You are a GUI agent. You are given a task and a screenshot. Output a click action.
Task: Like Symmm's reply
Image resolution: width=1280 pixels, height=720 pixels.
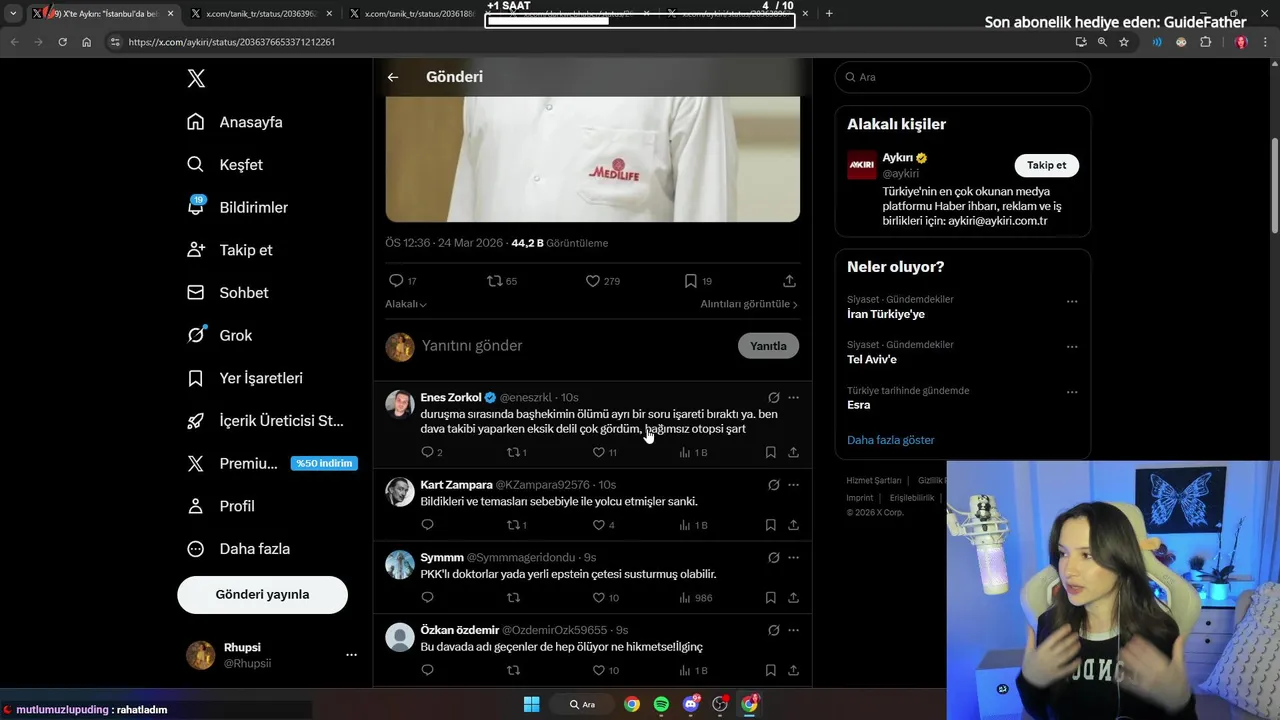[599, 598]
